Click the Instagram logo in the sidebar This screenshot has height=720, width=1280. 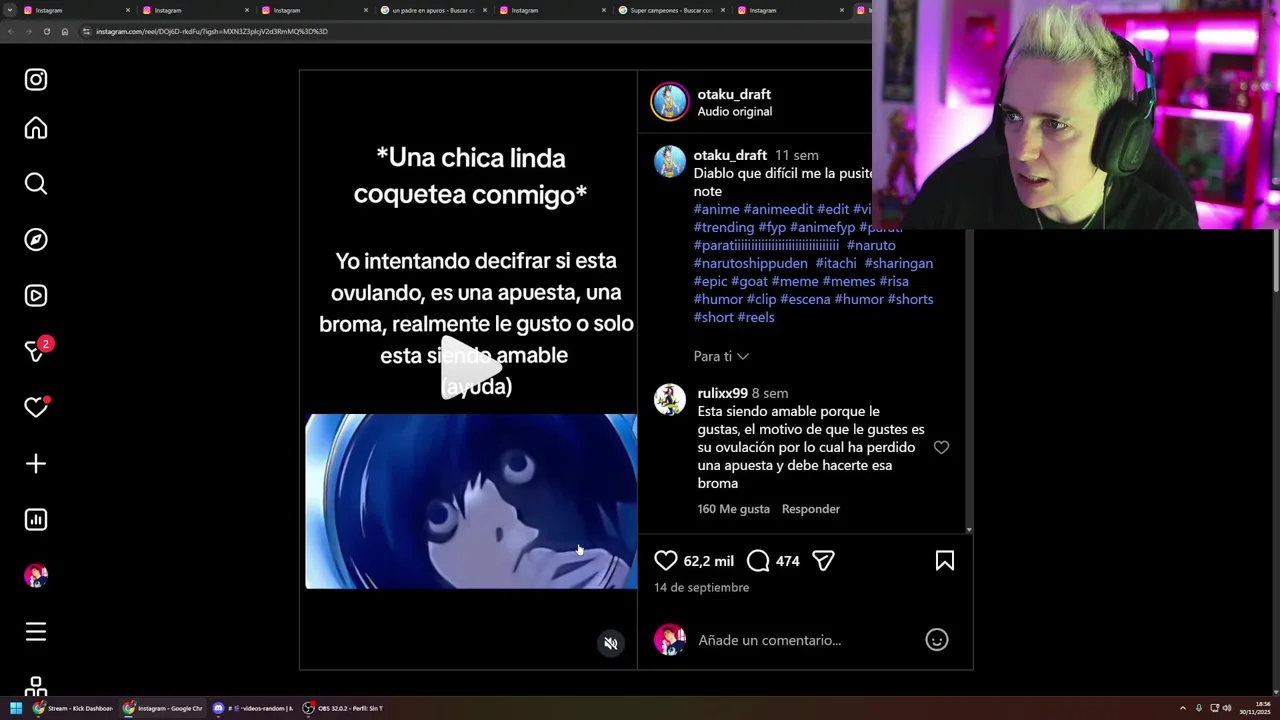[36, 80]
